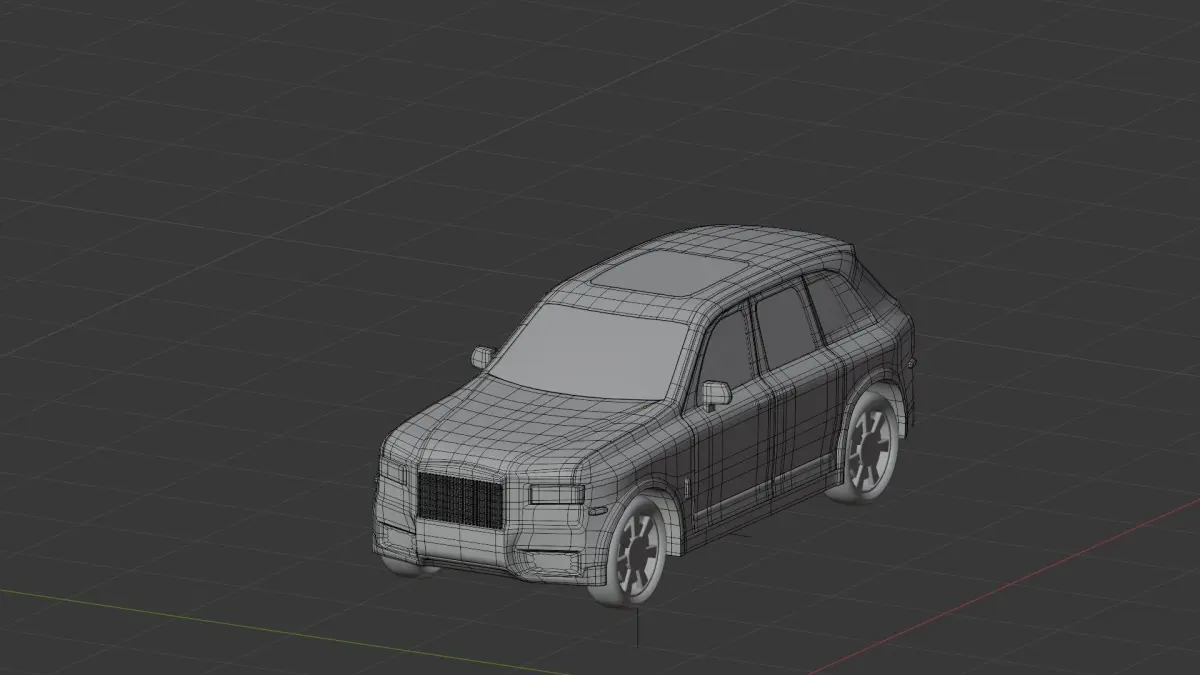
Task: Select the side mirror on the car's far side
Action: click(483, 356)
